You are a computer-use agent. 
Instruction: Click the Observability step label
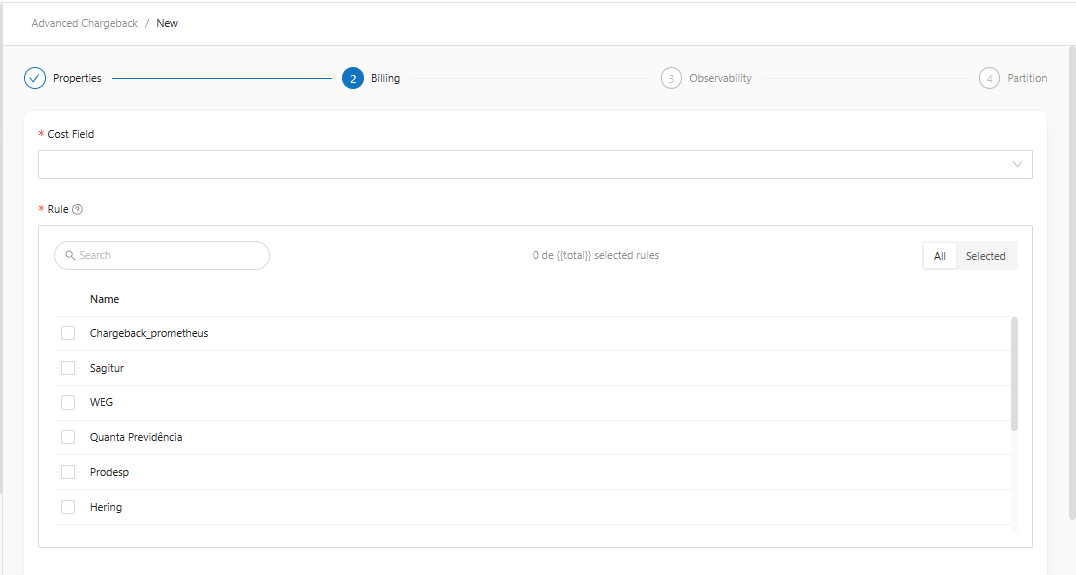720,78
